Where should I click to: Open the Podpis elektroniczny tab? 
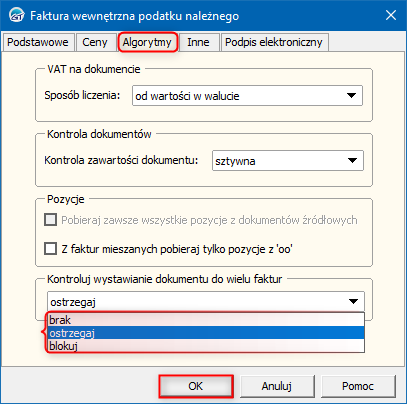[x=274, y=42]
